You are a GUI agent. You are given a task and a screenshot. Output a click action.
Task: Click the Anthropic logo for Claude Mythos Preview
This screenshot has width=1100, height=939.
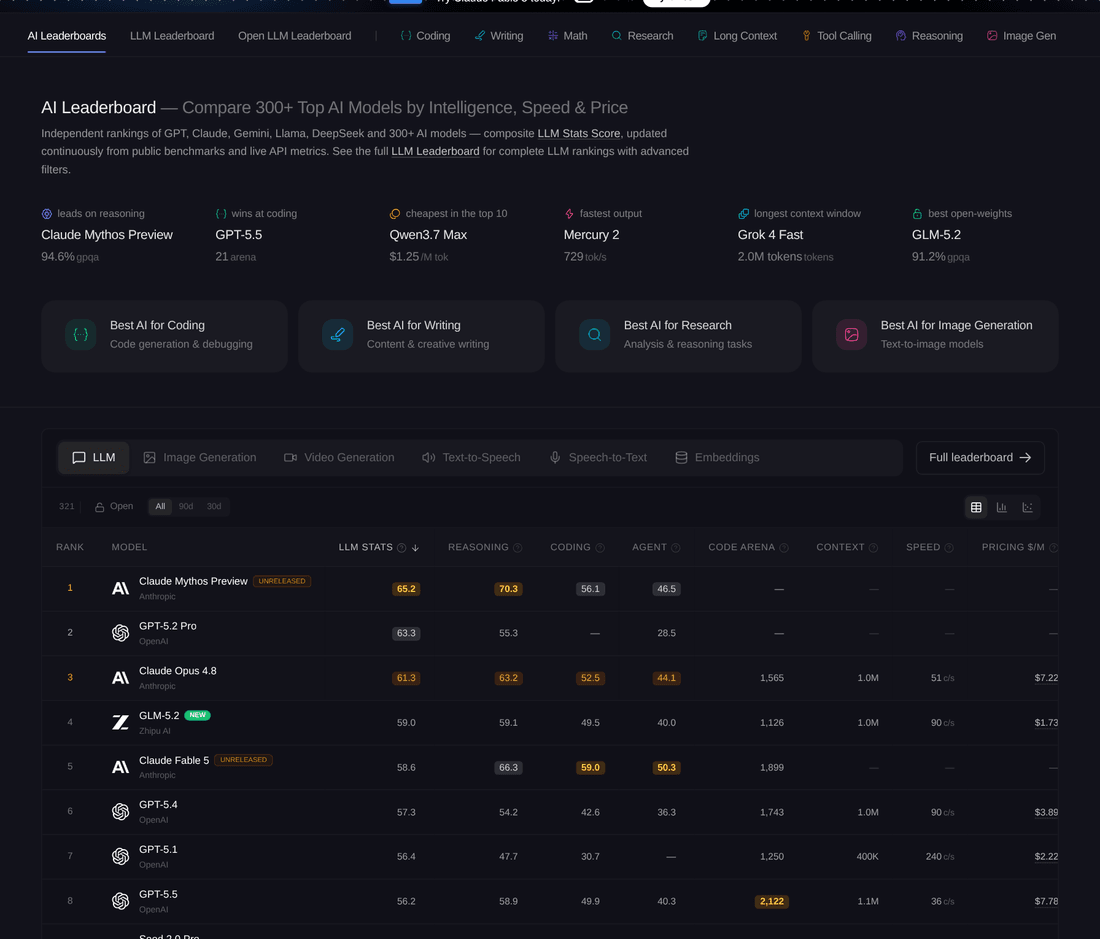[121, 588]
